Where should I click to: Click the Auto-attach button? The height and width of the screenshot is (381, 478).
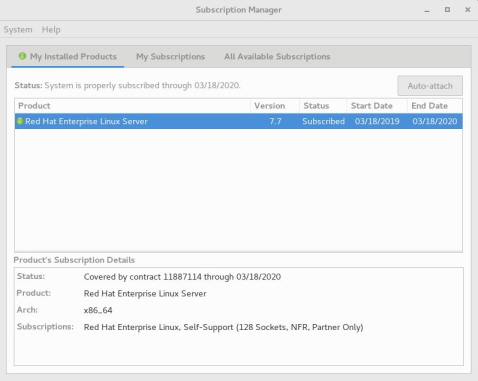(430, 86)
